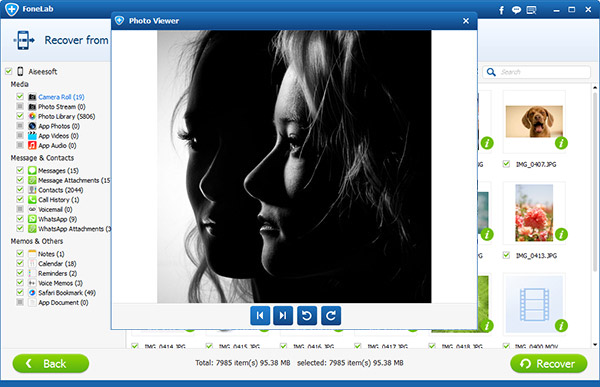Uncheck the Camera Roll checkbox
Viewport: 600px width, 387px height.
click(x=20, y=96)
